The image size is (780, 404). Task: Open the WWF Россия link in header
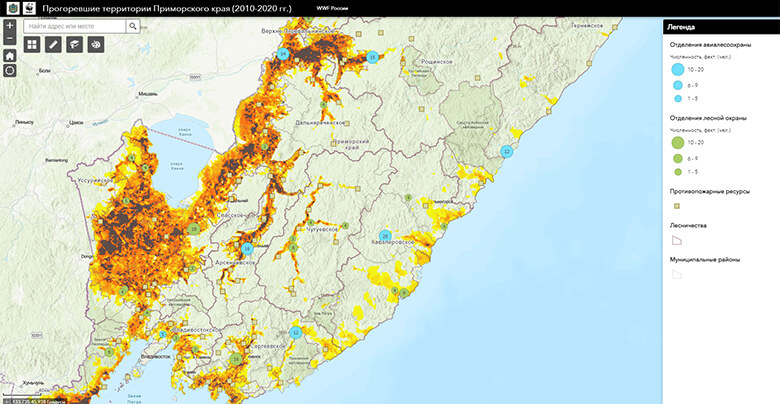[x=343, y=9]
